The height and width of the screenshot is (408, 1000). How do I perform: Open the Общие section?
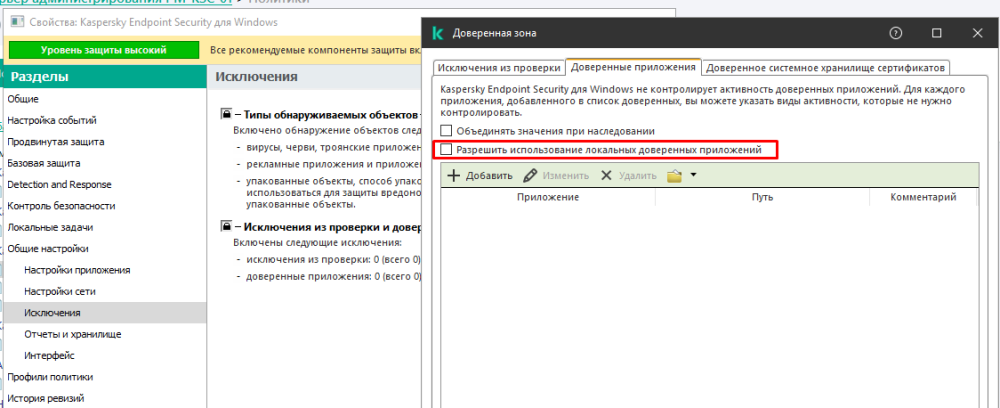(23, 99)
